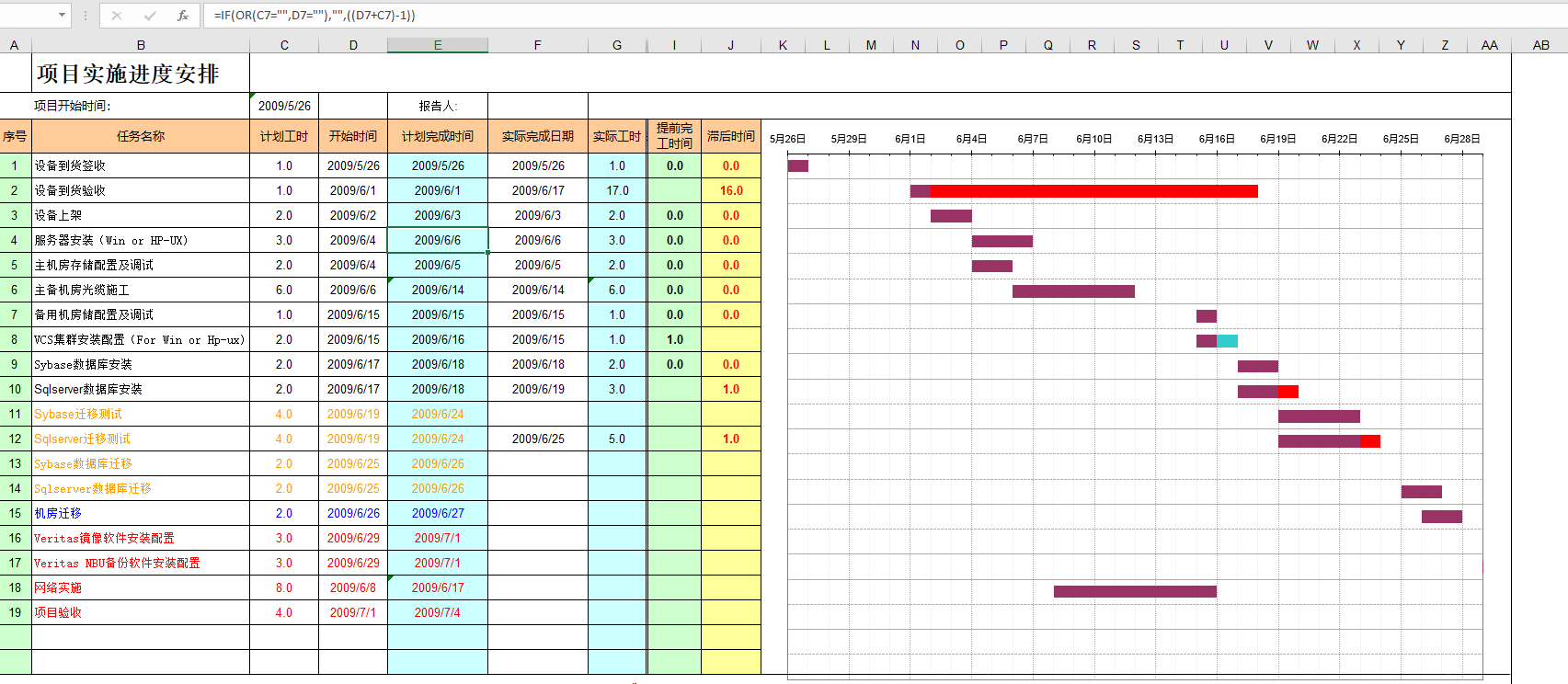The image size is (1568, 684).
Task: Select start date 2009/7/1 for row 19
Action: click(353, 612)
